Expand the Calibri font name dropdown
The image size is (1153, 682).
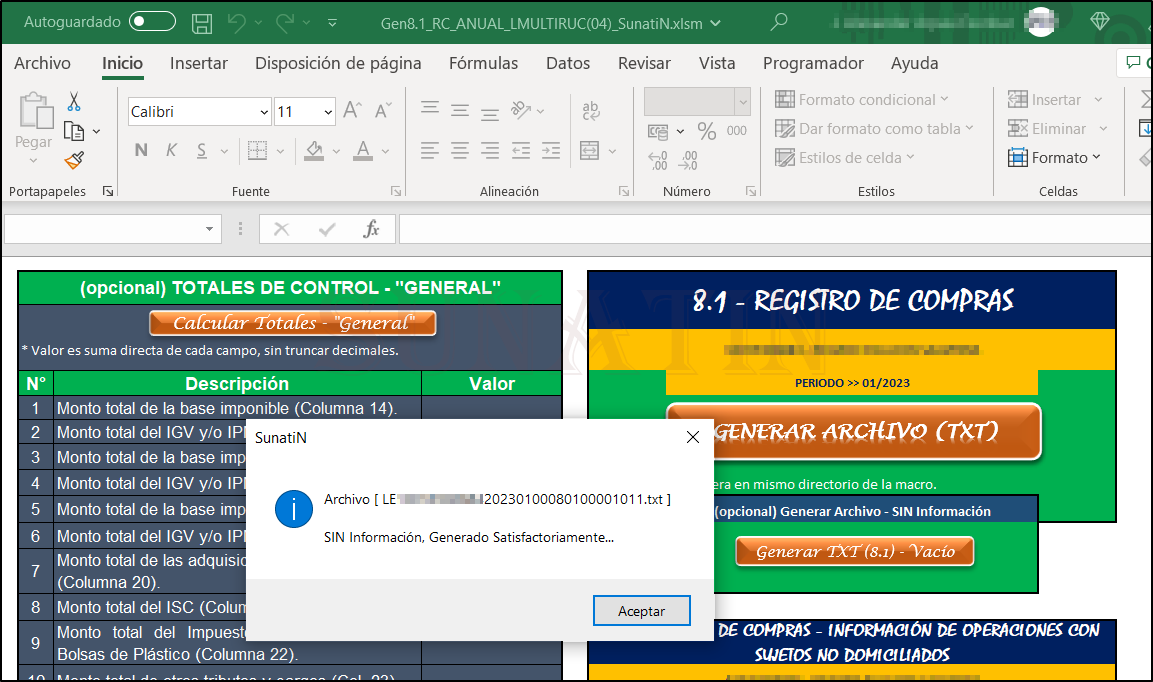264,112
